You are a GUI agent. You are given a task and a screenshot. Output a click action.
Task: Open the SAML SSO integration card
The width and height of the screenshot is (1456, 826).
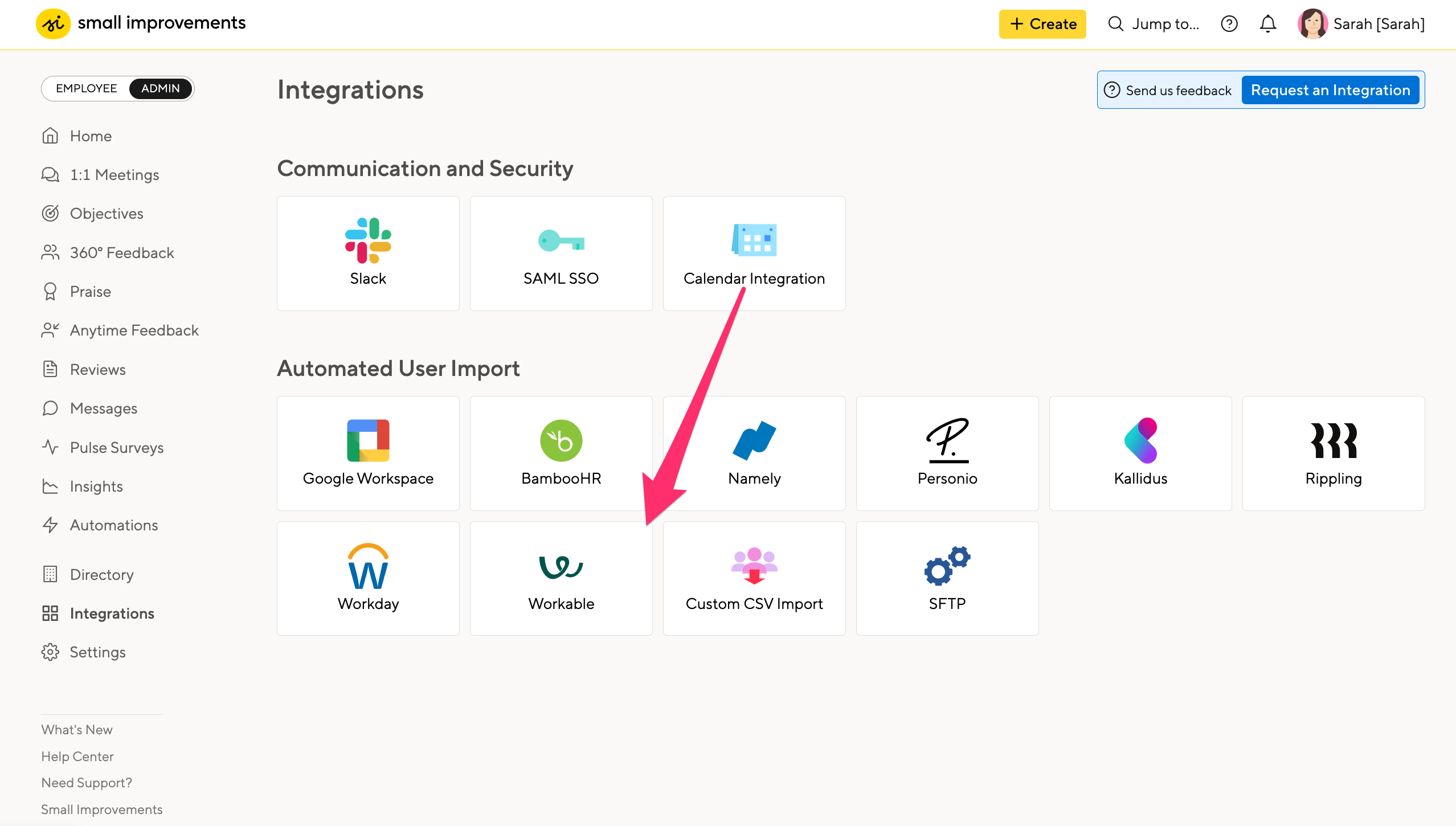pyautogui.click(x=561, y=253)
